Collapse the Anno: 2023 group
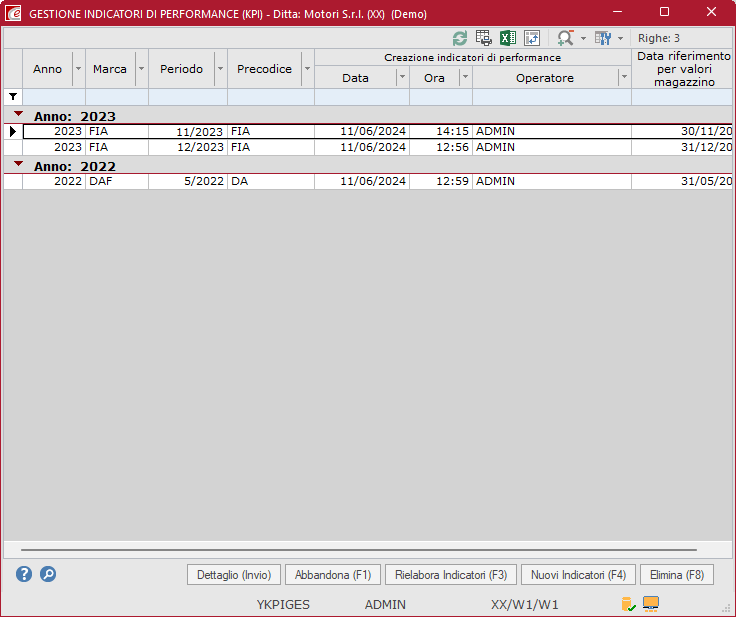 pyautogui.click(x=19, y=115)
